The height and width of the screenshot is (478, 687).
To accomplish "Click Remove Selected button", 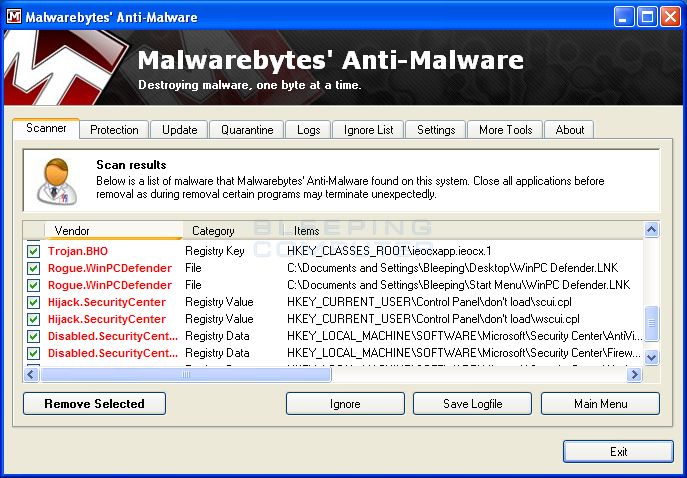I will [x=94, y=404].
